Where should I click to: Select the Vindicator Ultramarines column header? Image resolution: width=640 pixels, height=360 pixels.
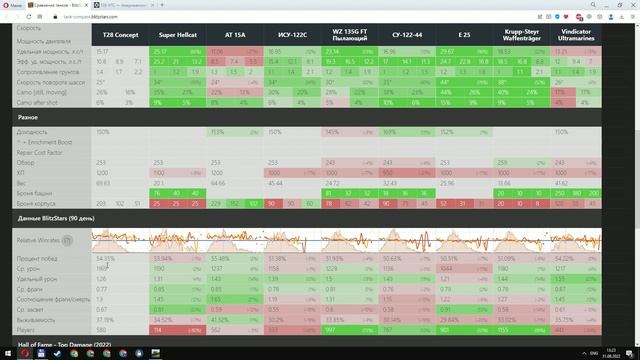(x=576, y=35)
